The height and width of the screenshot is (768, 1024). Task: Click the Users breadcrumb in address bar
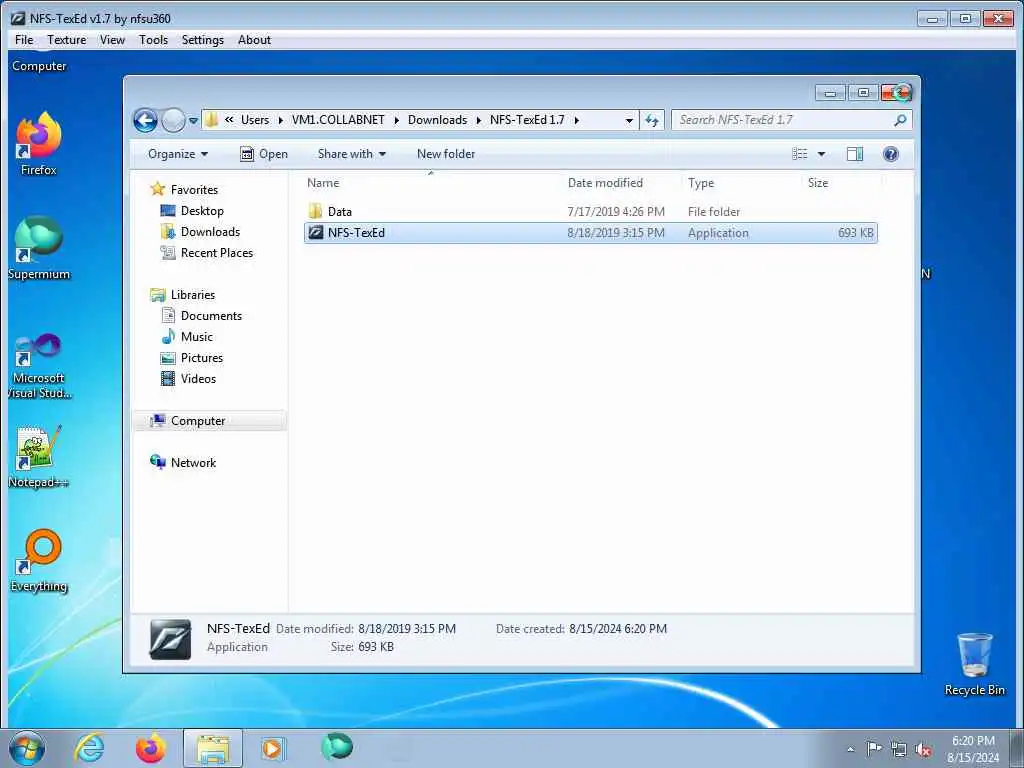pos(255,120)
